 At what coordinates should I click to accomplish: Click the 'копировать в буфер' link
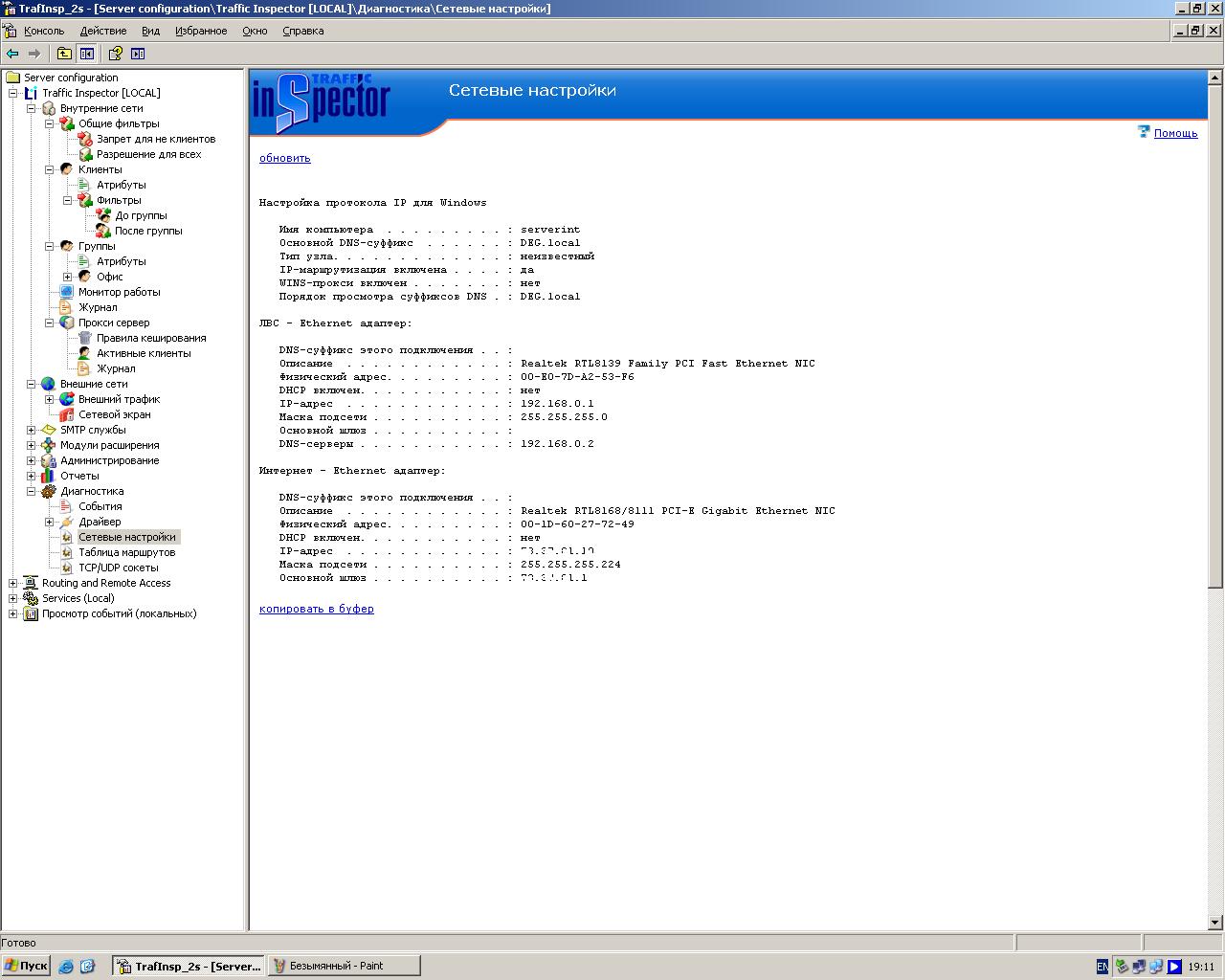pyautogui.click(x=317, y=609)
